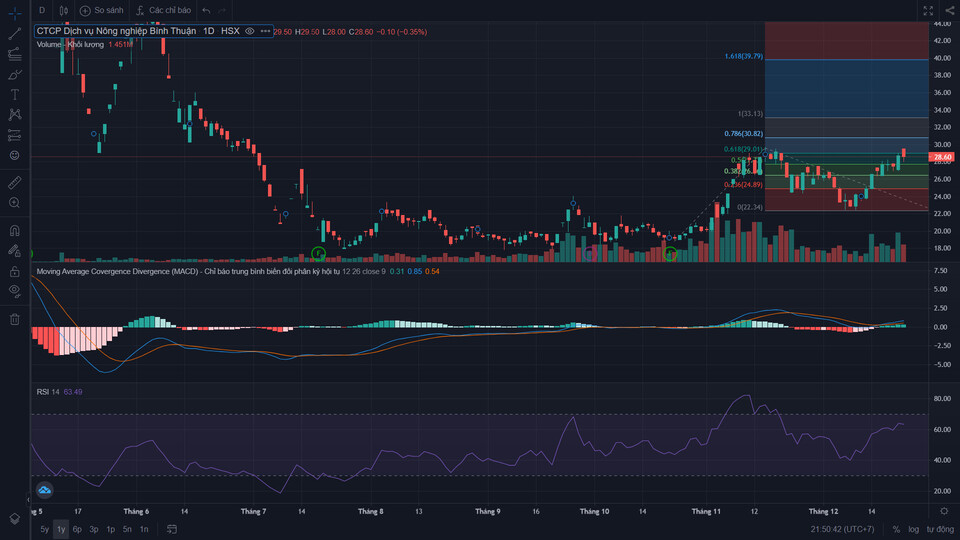Image resolution: width=960 pixels, height=540 pixels.
Task: Click the red 28.60 price label
Action: (x=942, y=157)
